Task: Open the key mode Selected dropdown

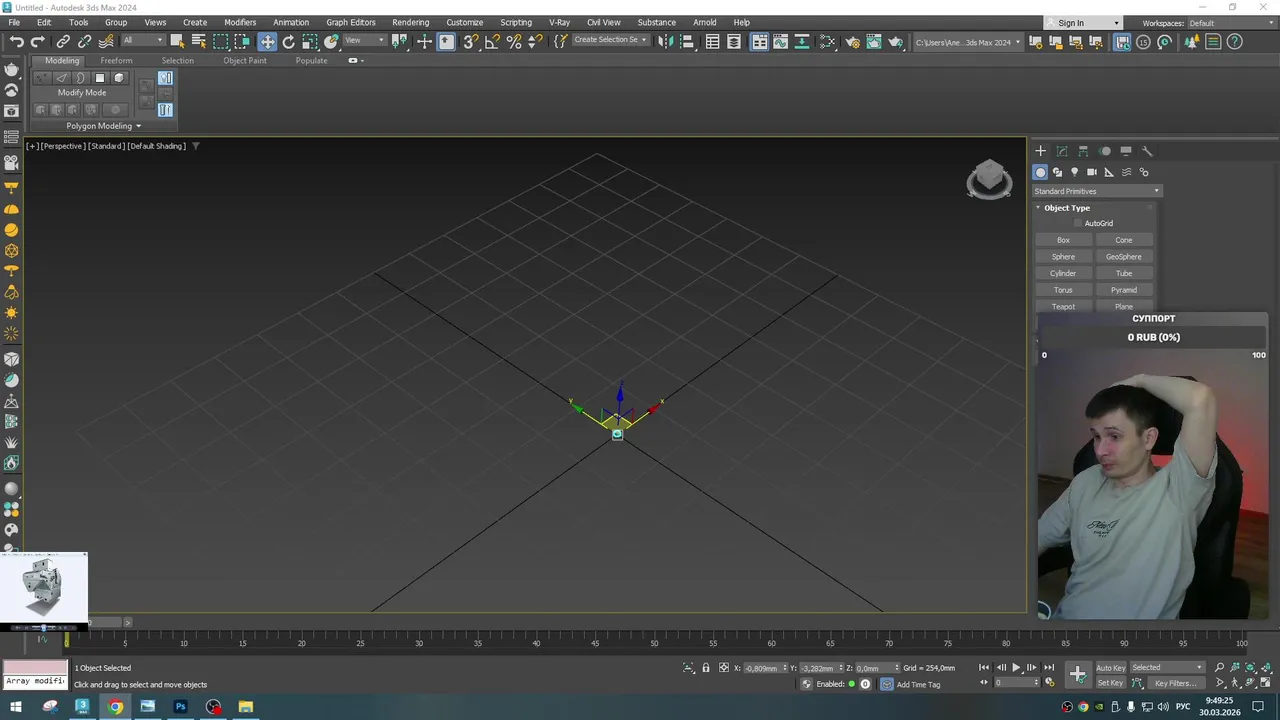Action: [1167, 668]
